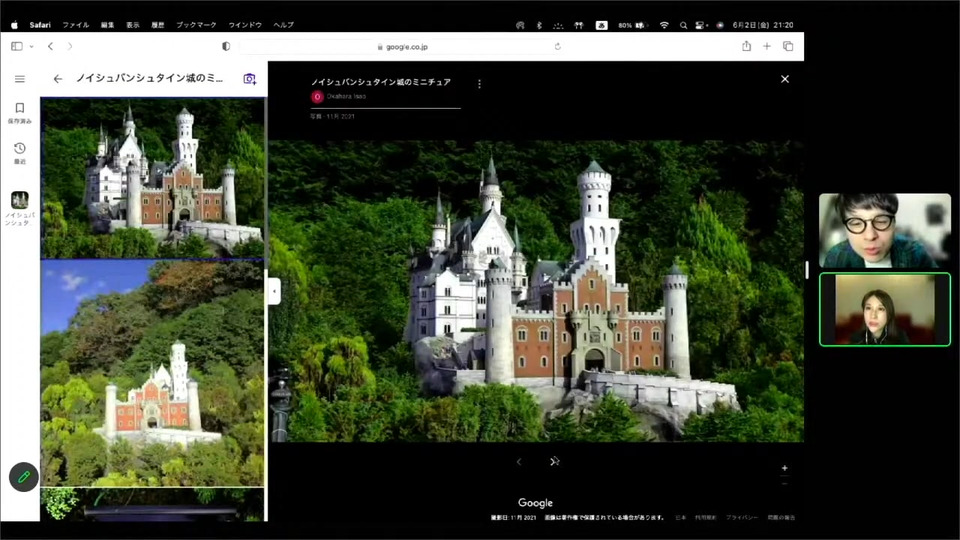Go to the previous photo arrow
The image size is (960, 540).
pyautogui.click(x=518, y=461)
